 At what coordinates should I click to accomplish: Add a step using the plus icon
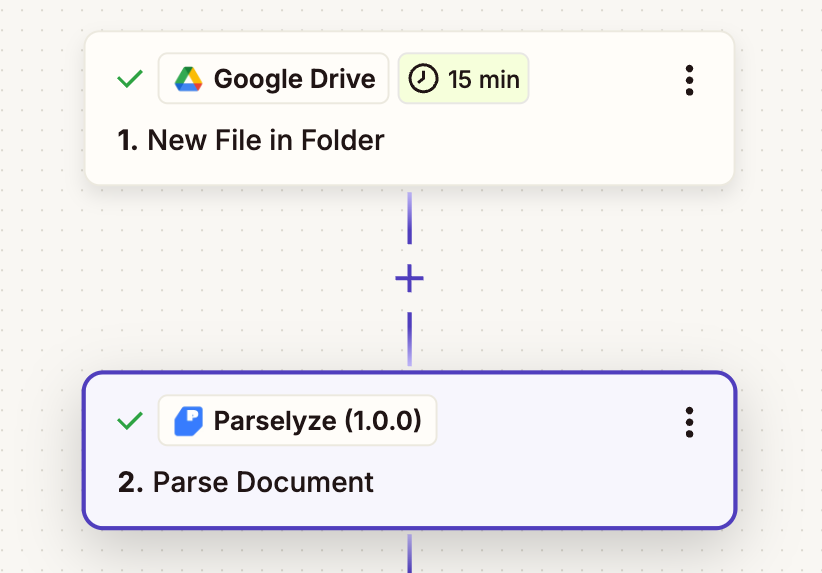[x=409, y=278]
